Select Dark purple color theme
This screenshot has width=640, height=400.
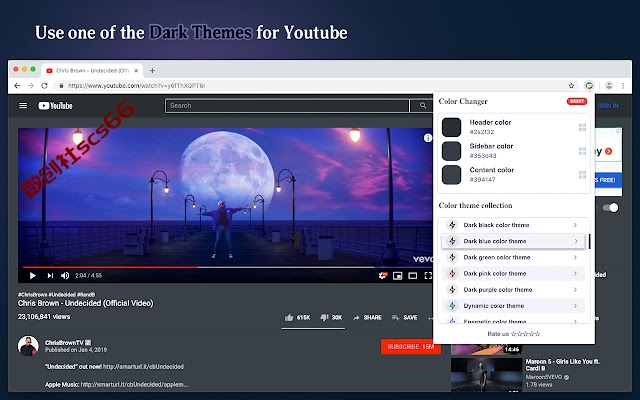click(513, 290)
